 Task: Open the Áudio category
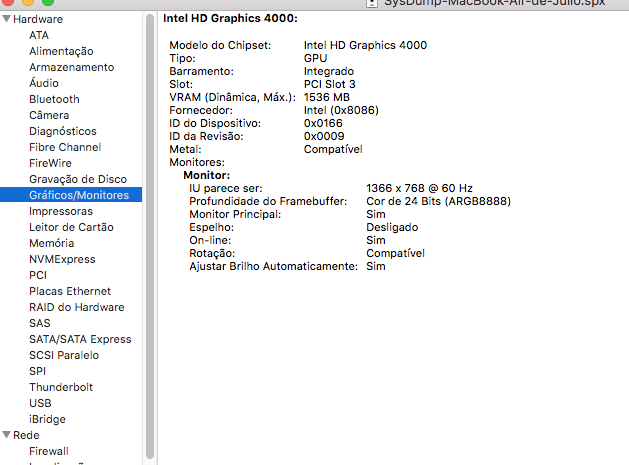click(x=44, y=83)
